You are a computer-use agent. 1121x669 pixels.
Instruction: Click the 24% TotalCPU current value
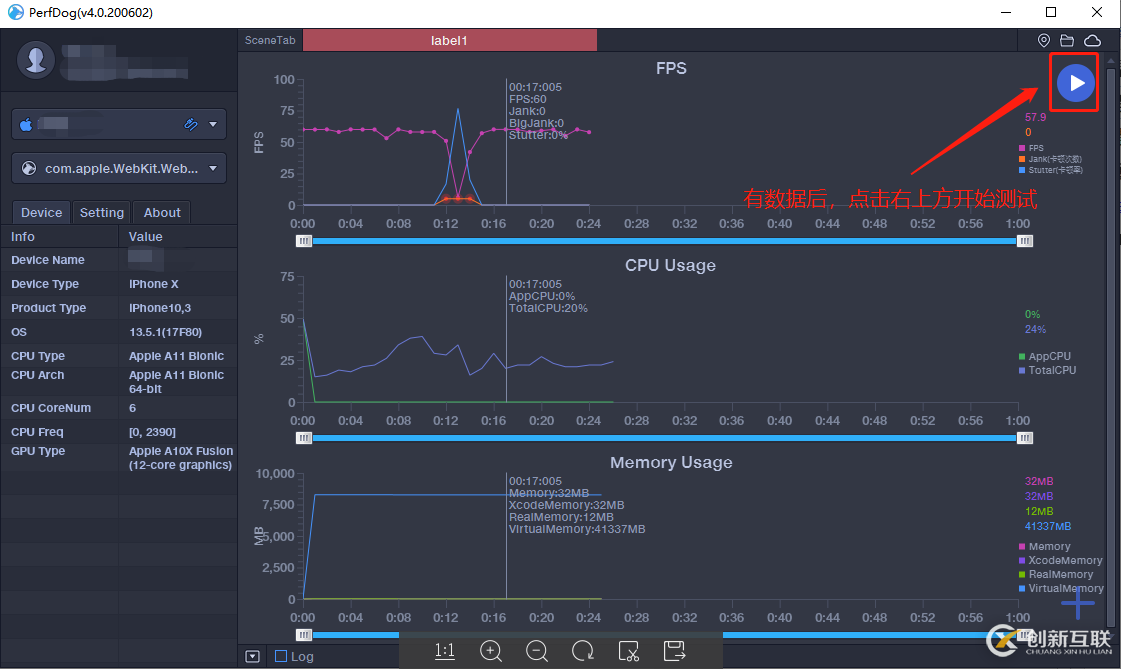point(1035,329)
